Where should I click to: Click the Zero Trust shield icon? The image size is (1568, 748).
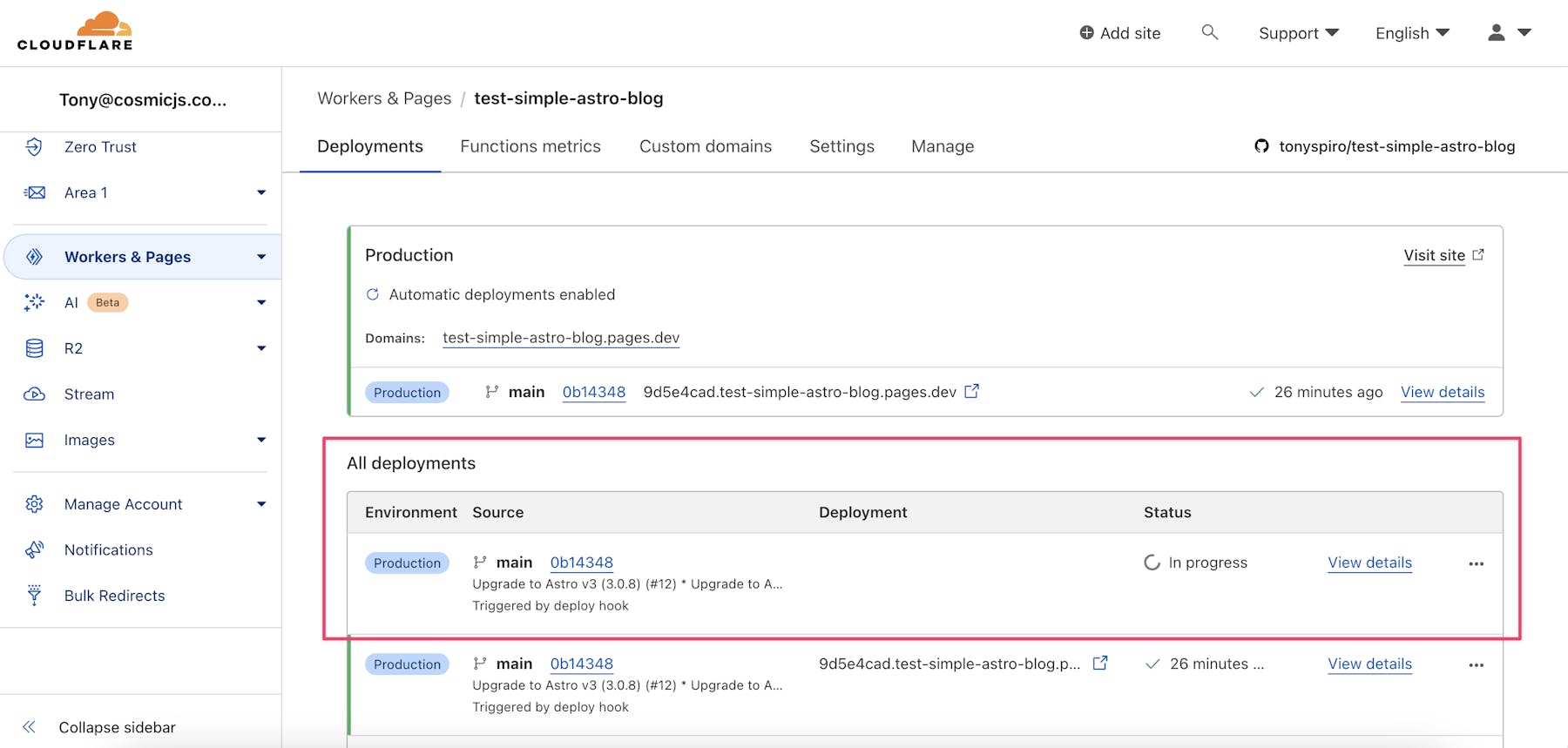tap(34, 146)
